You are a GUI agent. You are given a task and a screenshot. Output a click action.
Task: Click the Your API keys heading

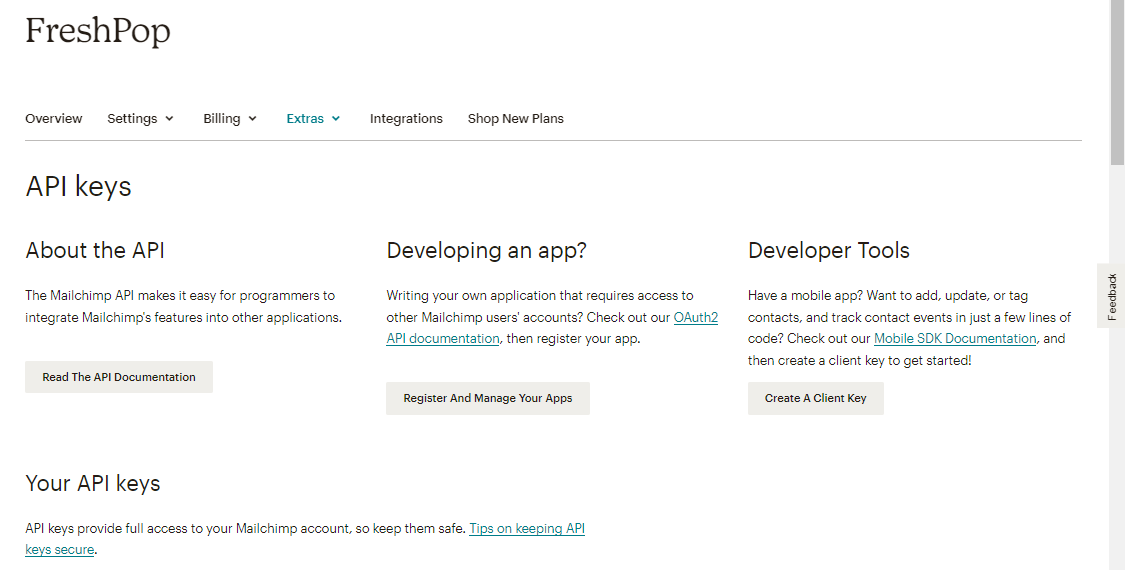[x=93, y=483]
